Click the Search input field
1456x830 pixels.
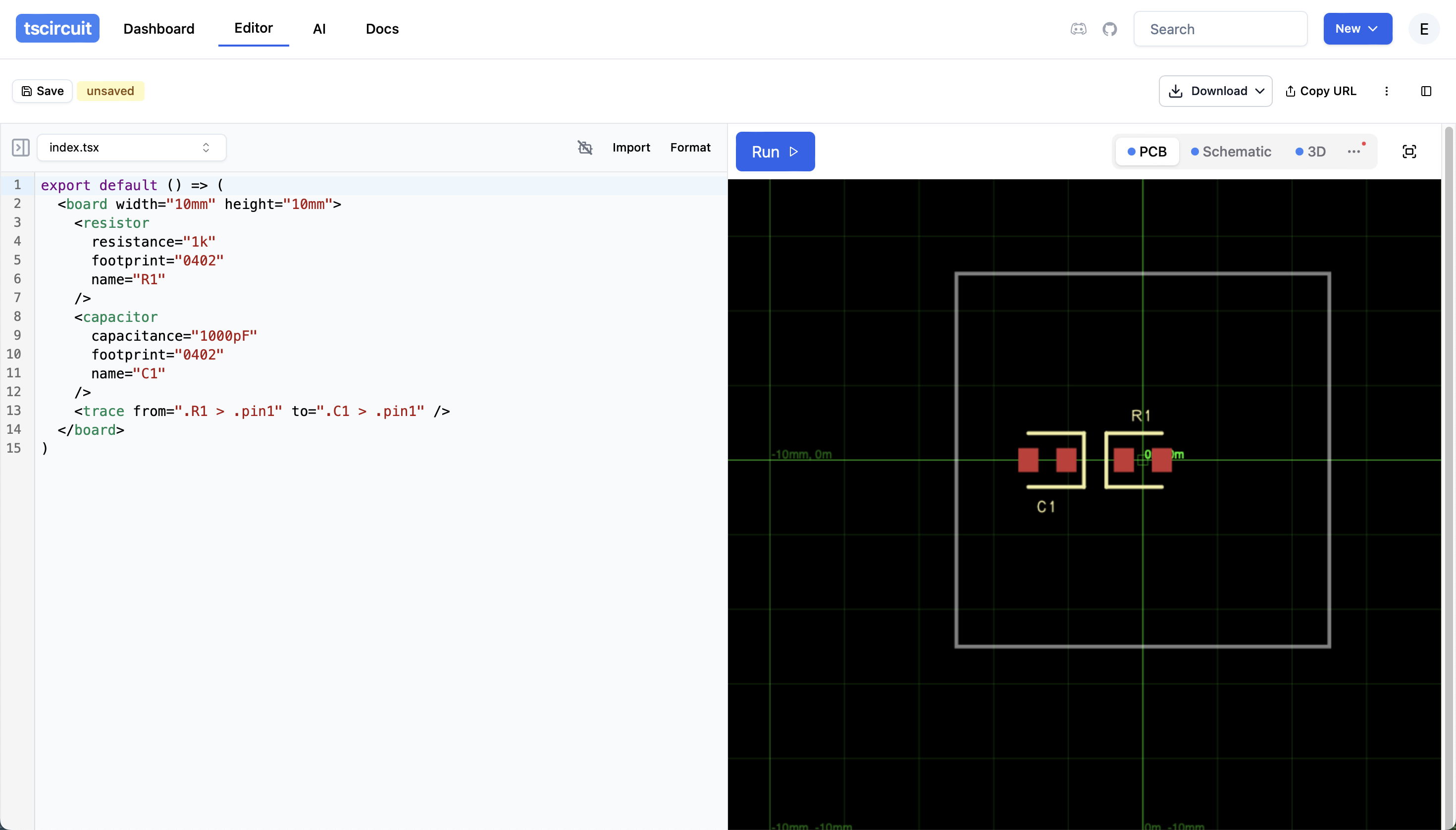(1220, 29)
